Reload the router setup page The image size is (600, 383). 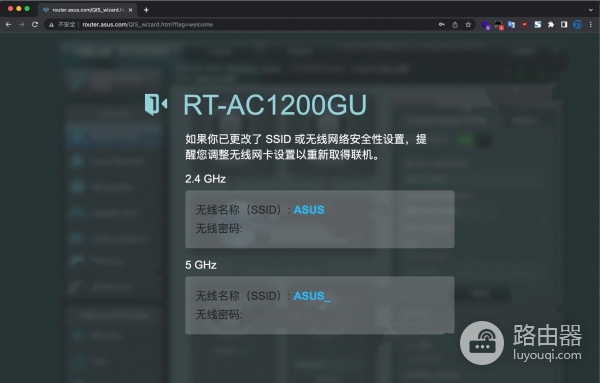(x=35, y=24)
